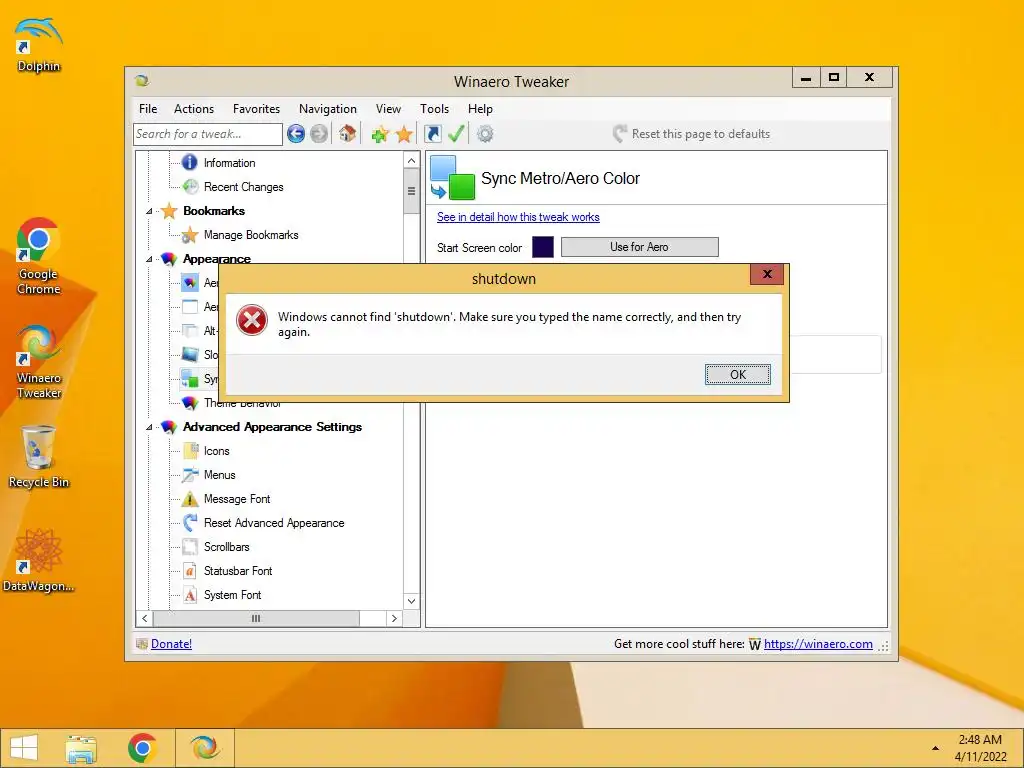Open the File menu
The height and width of the screenshot is (768, 1024).
coord(148,108)
